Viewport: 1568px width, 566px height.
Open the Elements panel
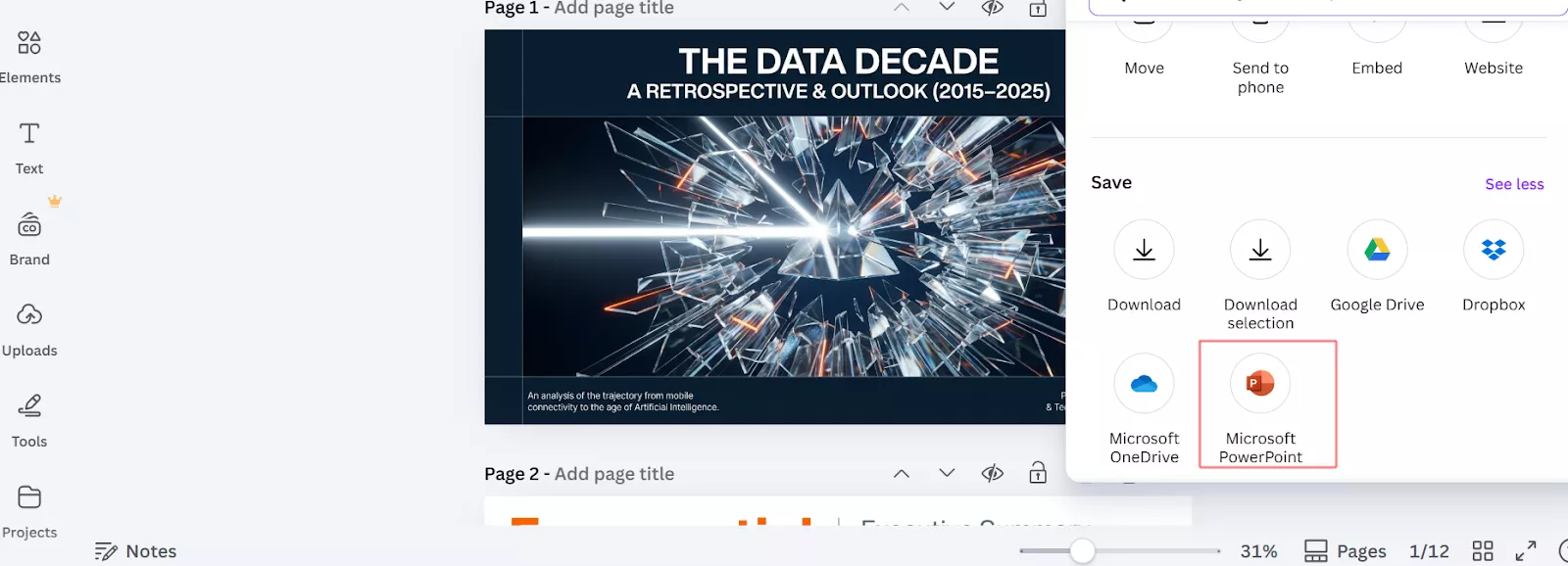(x=29, y=57)
